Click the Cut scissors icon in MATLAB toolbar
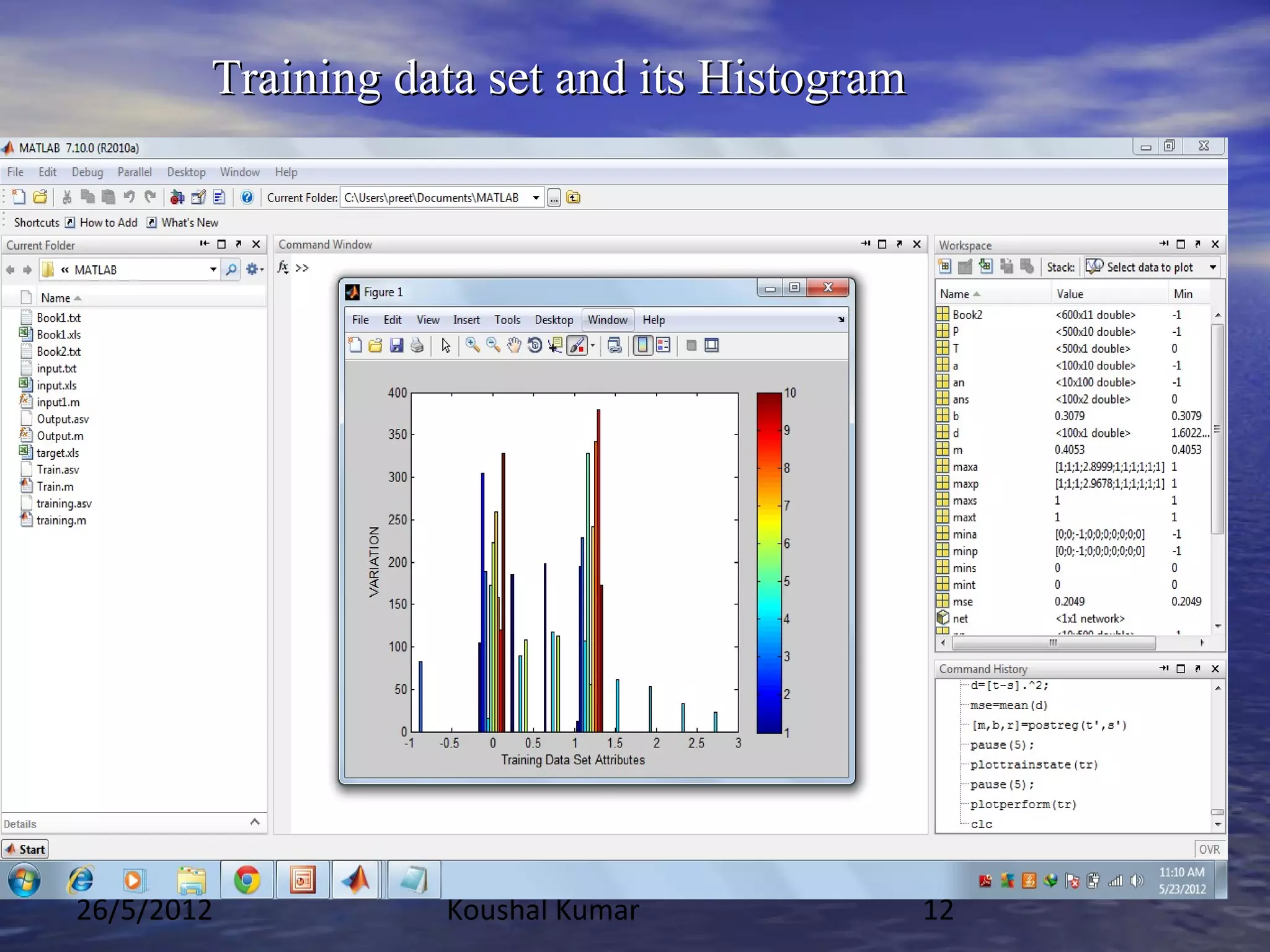1270x952 pixels. point(66,197)
